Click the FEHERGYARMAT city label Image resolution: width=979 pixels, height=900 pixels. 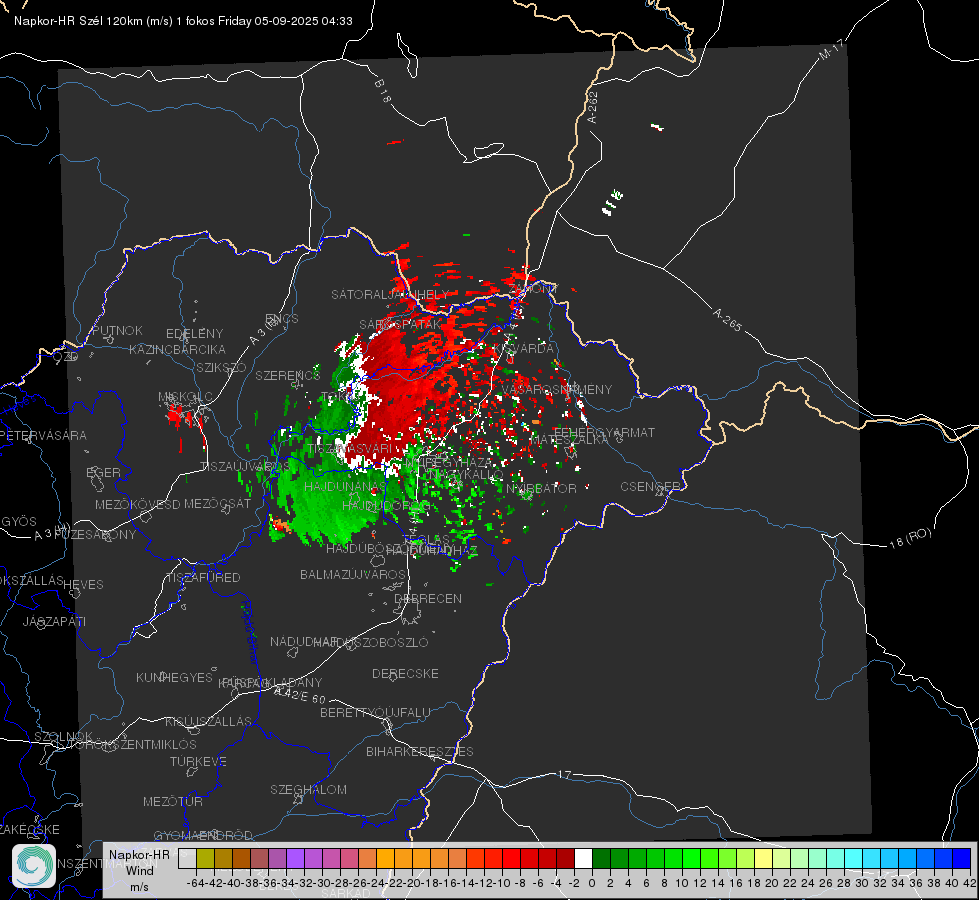click(x=604, y=432)
